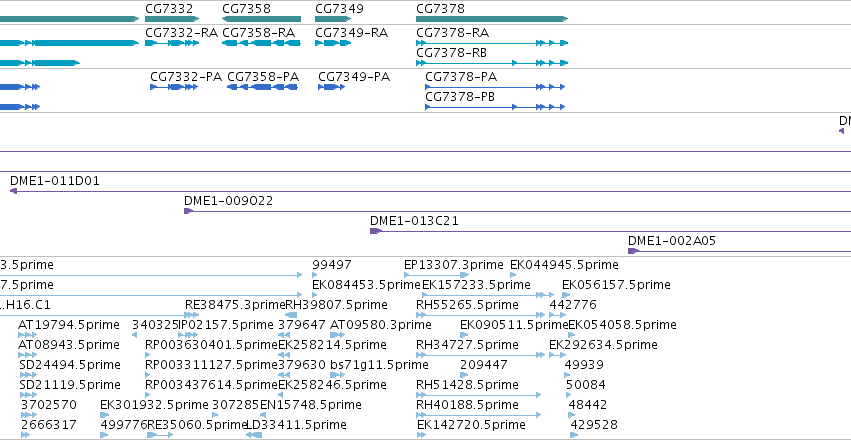
Task: Open EST EK258214.5prime
Action: pos(332,345)
